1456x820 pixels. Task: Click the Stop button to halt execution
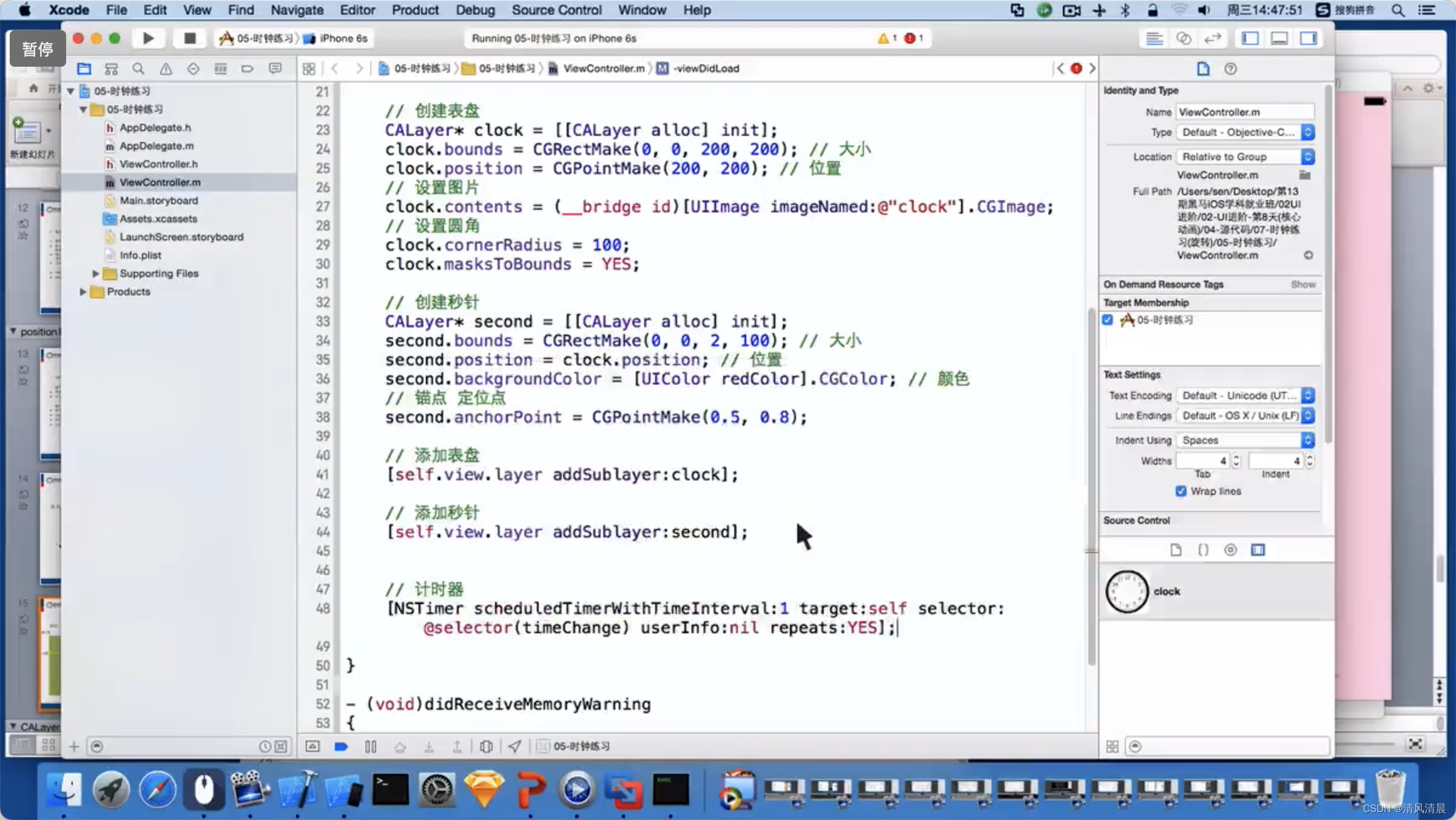click(x=189, y=38)
